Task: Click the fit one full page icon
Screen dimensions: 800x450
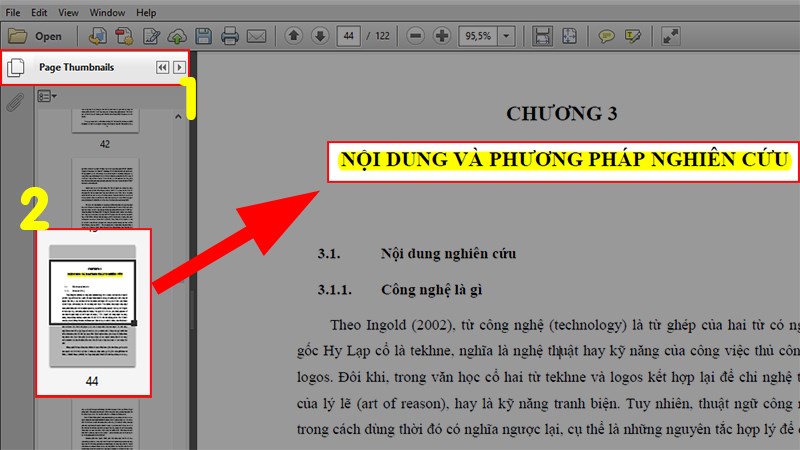Action: 569,36
